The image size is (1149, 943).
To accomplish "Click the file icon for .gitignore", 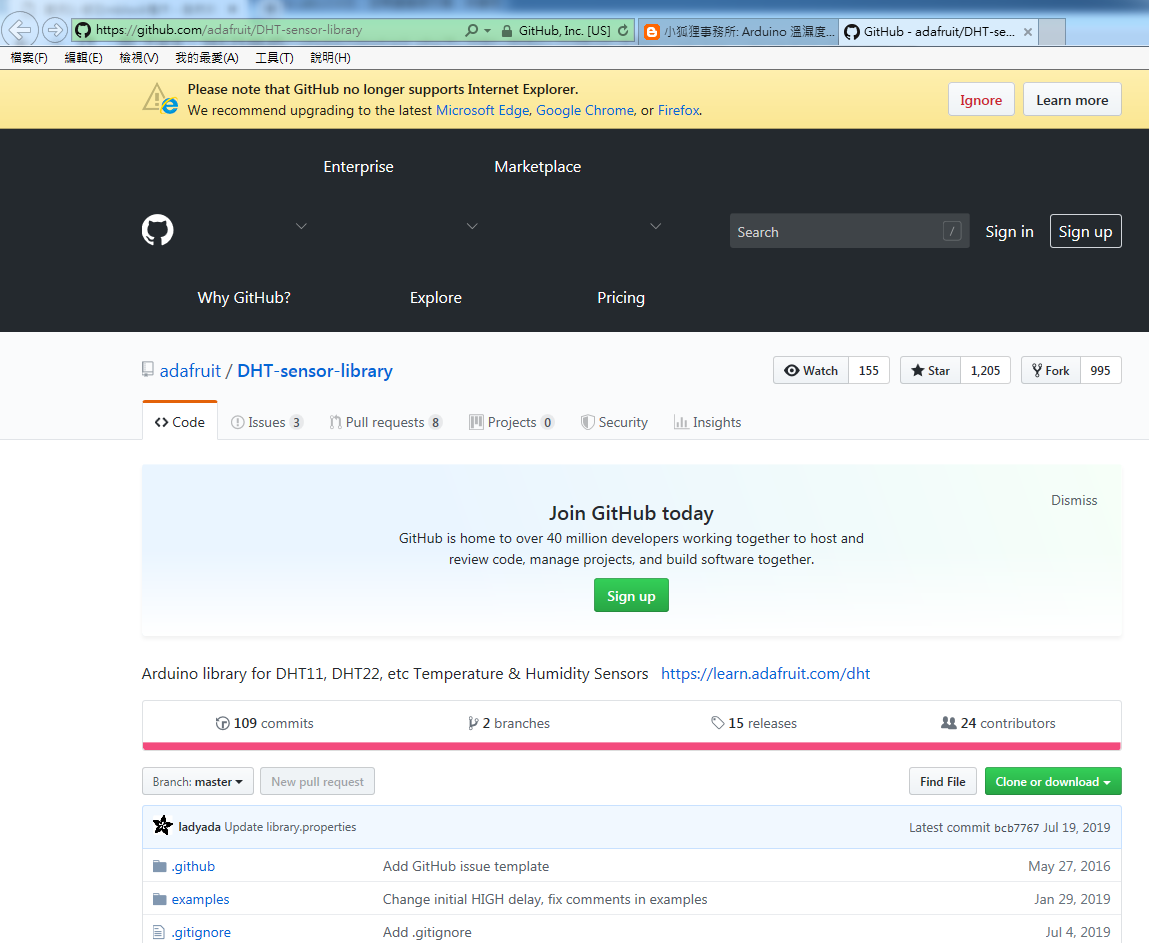I will coord(158,932).
